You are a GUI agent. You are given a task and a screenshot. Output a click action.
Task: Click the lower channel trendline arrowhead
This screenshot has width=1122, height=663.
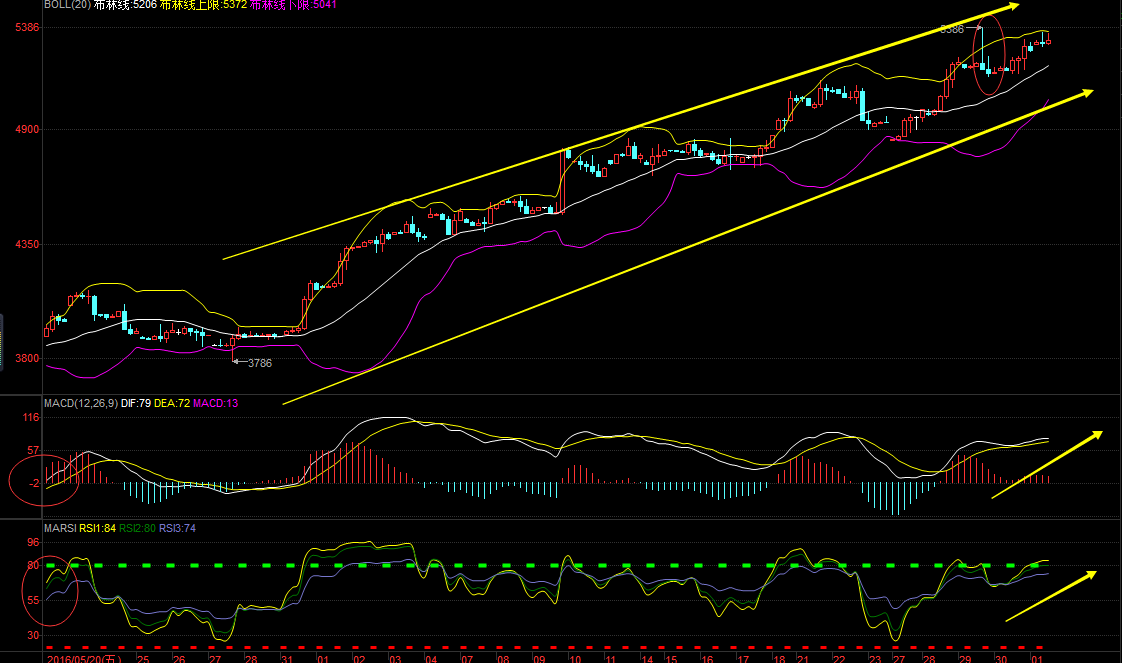point(1084,93)
